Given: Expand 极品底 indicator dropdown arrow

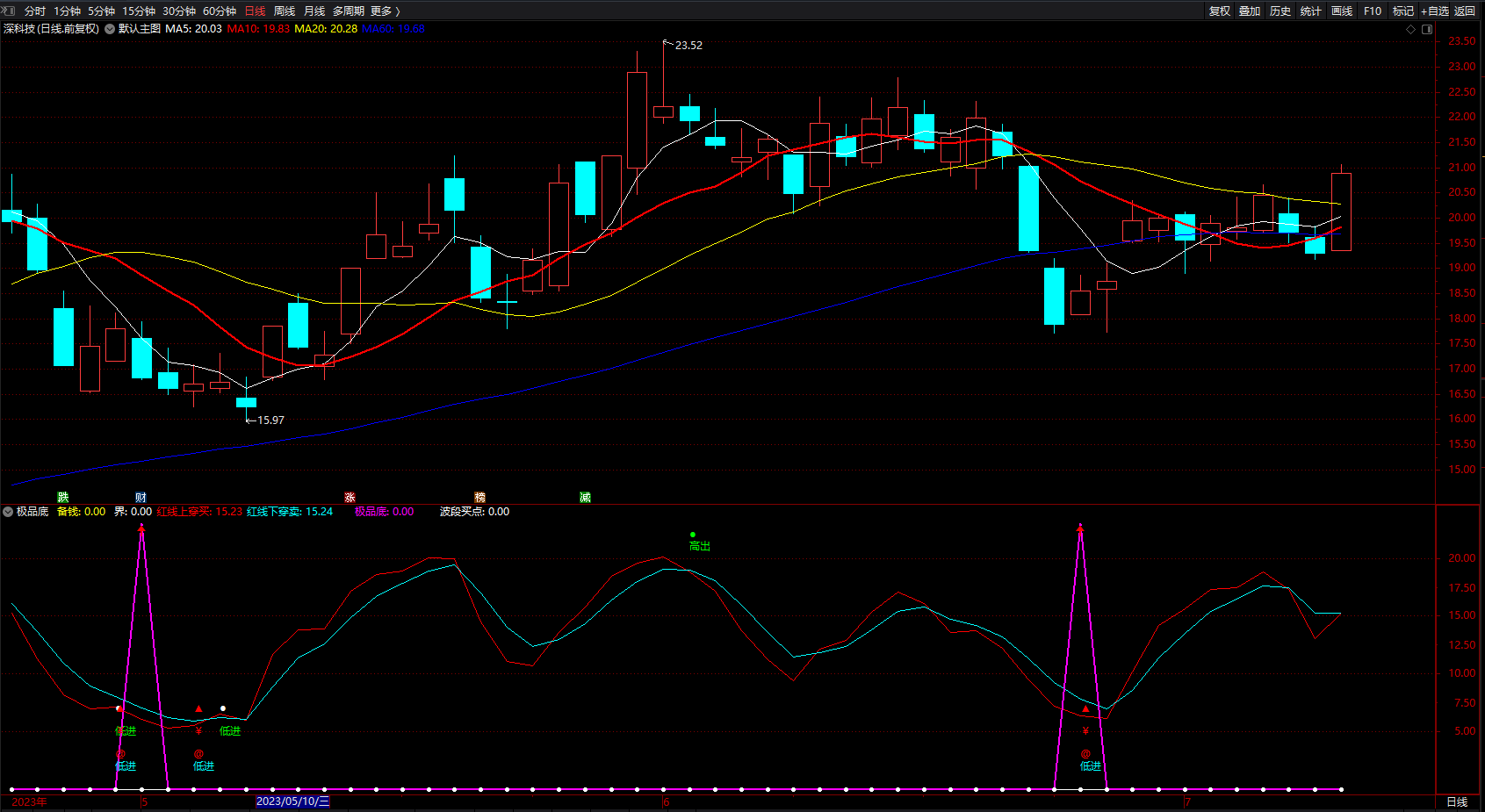Looking at the screenshot, I should (8, 512).
